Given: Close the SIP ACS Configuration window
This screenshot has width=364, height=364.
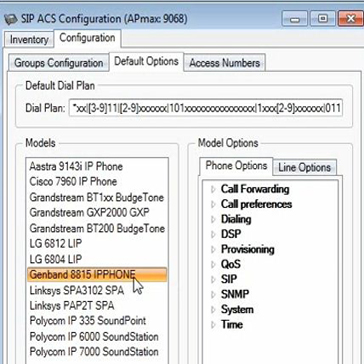Looking at the screenshot, I should 350,18.
